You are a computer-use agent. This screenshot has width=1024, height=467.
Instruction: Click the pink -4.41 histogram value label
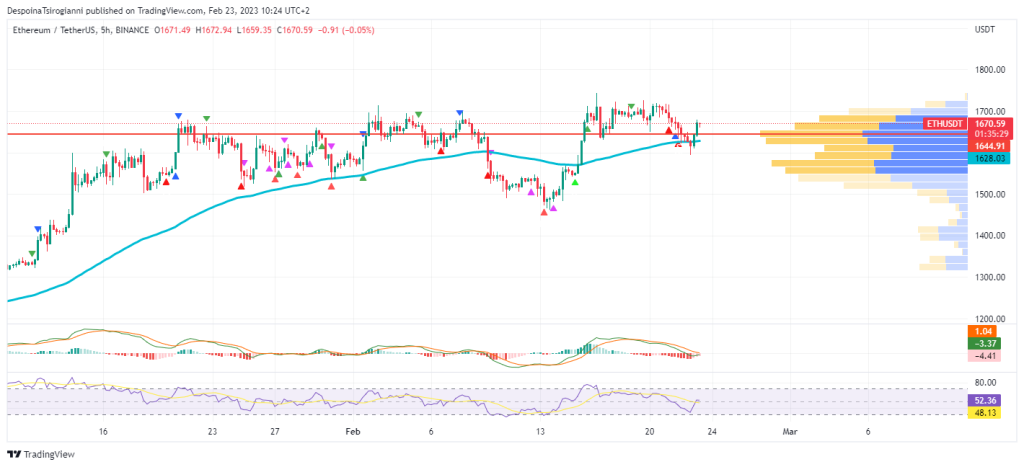click(991, 355)
